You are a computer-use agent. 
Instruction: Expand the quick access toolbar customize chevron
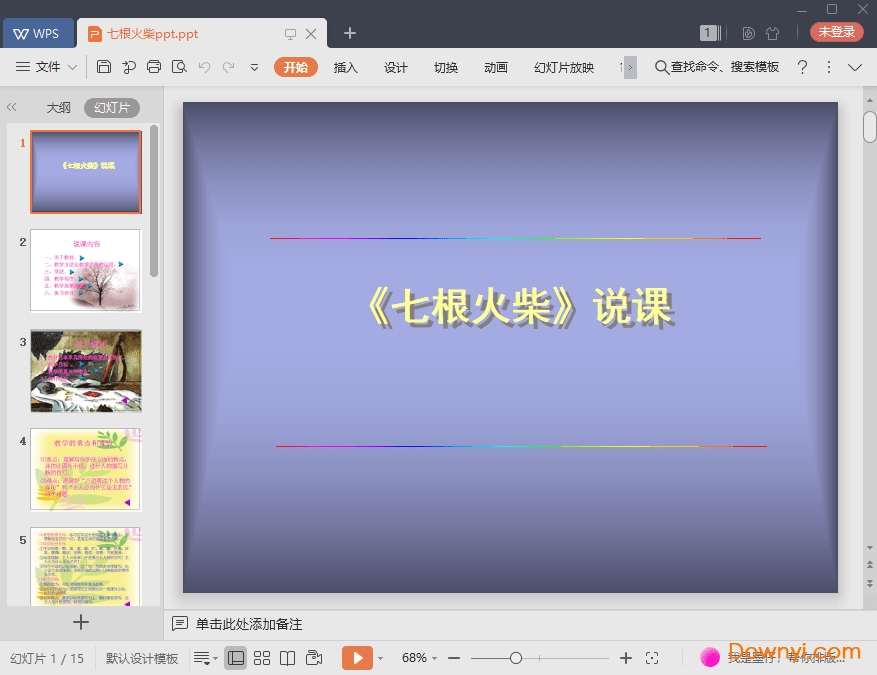pos(253,67)
